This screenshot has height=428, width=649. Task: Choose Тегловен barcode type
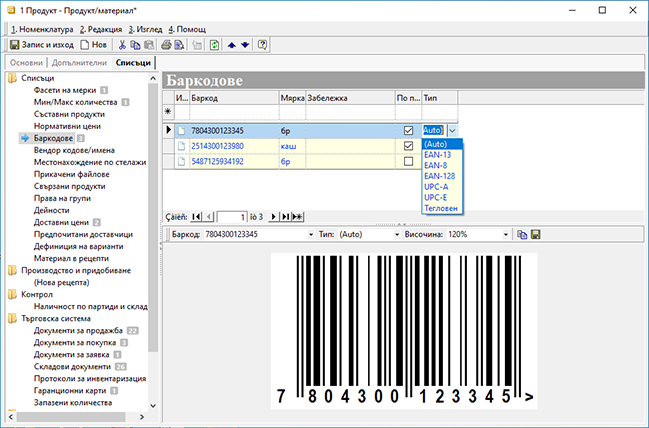(442, 209)
